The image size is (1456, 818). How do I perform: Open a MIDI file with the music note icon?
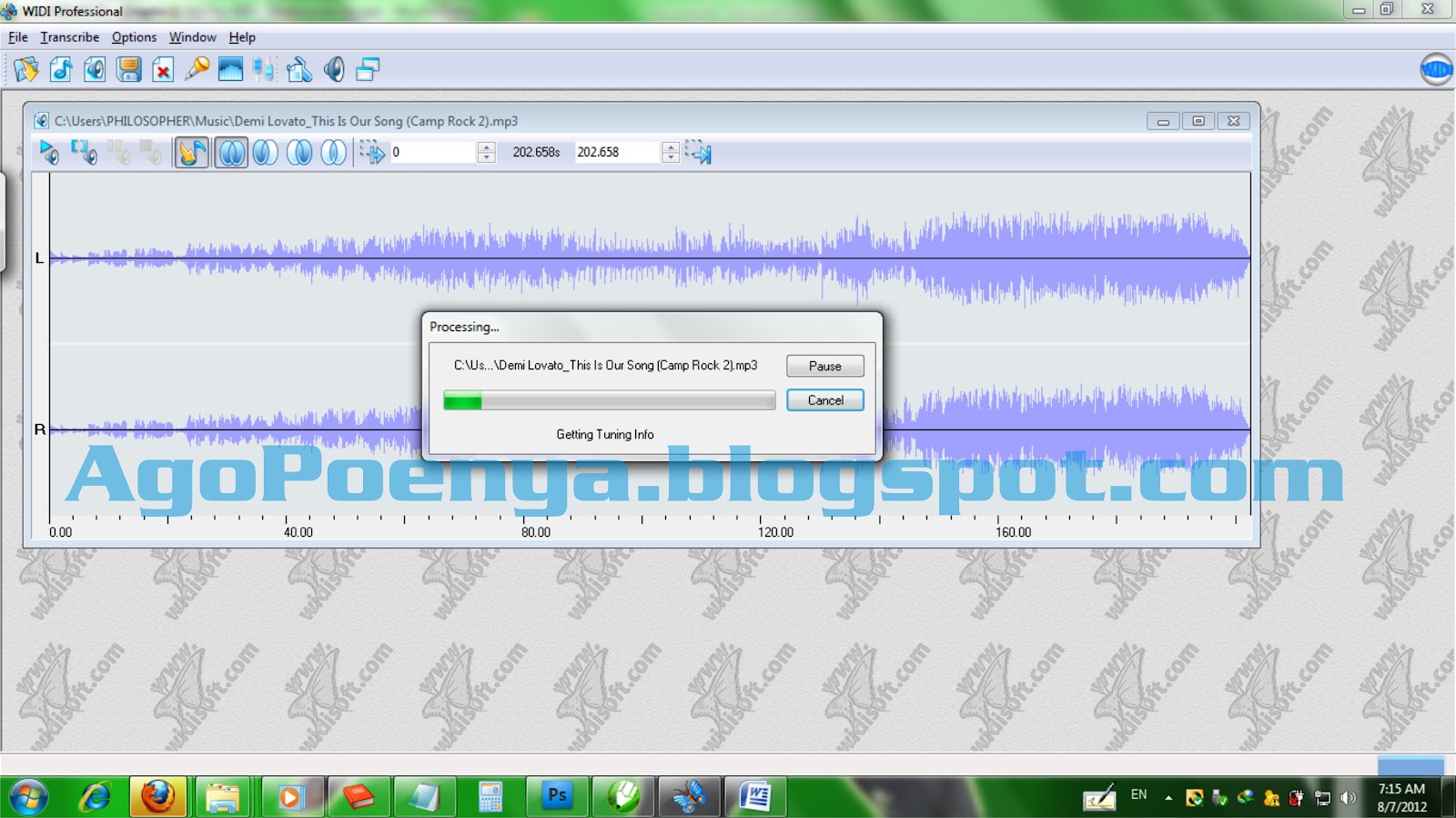[x=61, y=70]
